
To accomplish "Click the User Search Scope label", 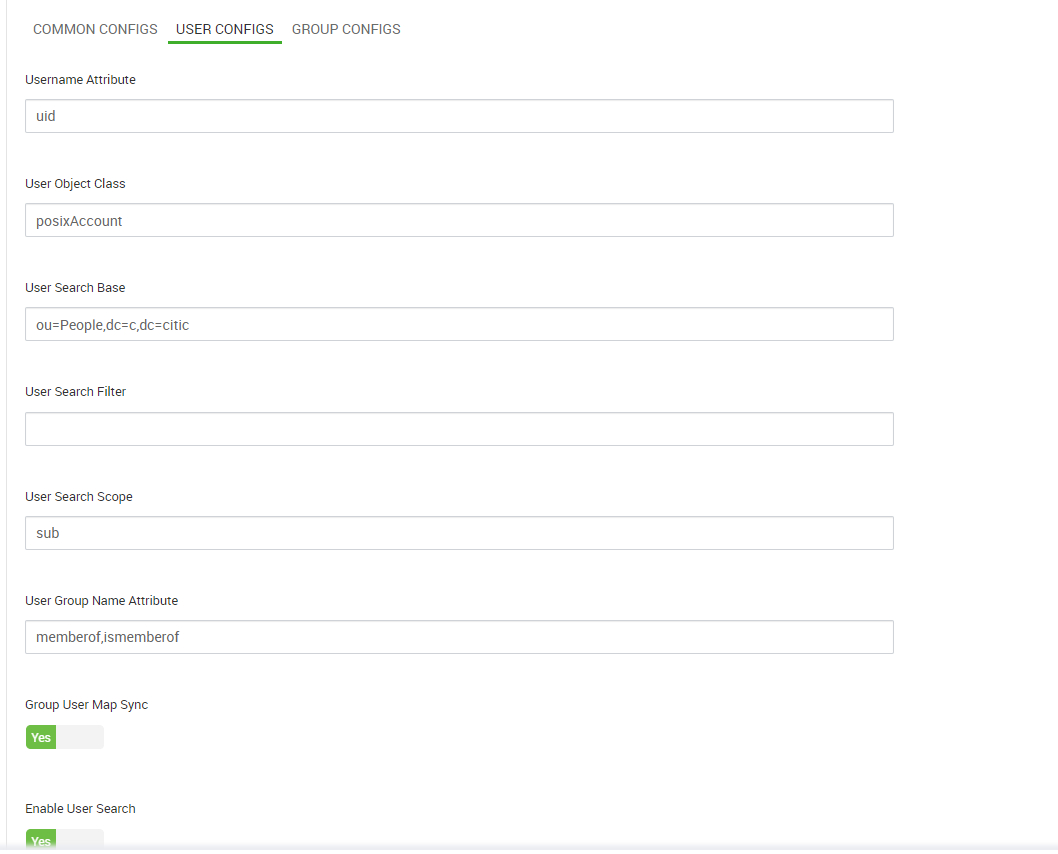I will (x=78, y=496).
